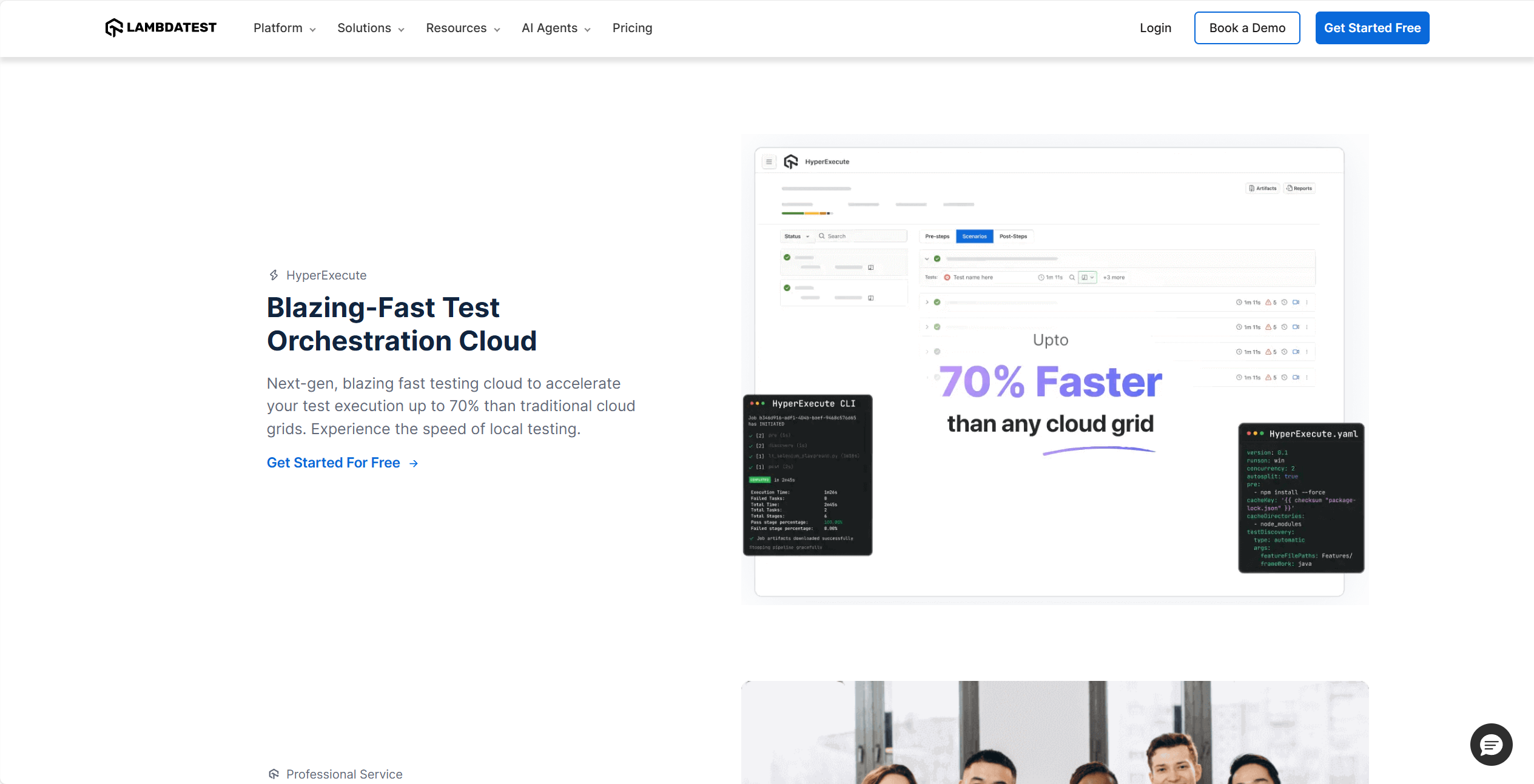The image size is (1534, 784).
Task: Click the Blazing-Fast Test Orchestration Cloud heading
Action: [402, 324]
